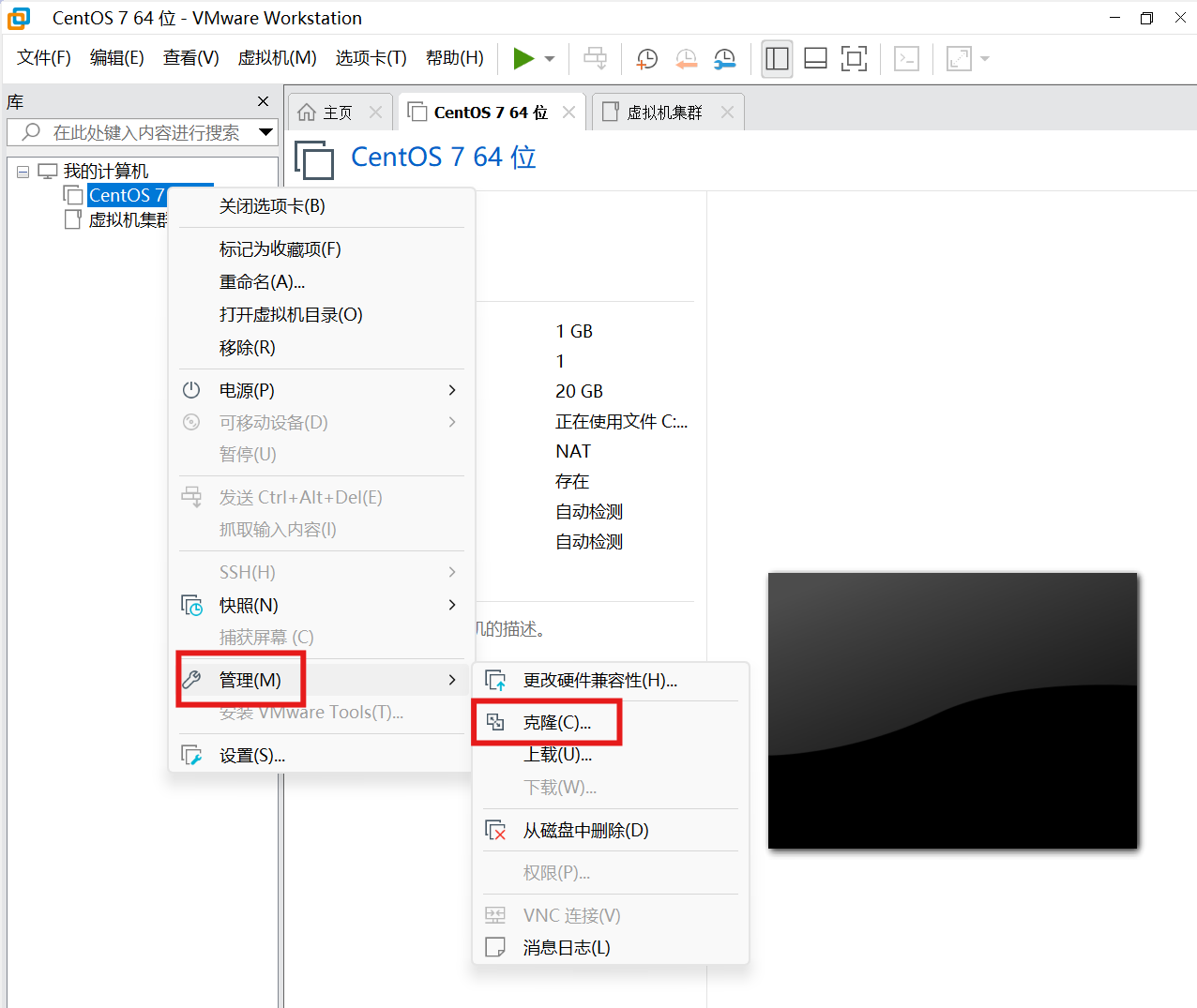
Task: Click the stretch guest display icon
Action: click(x=959, y=58)
